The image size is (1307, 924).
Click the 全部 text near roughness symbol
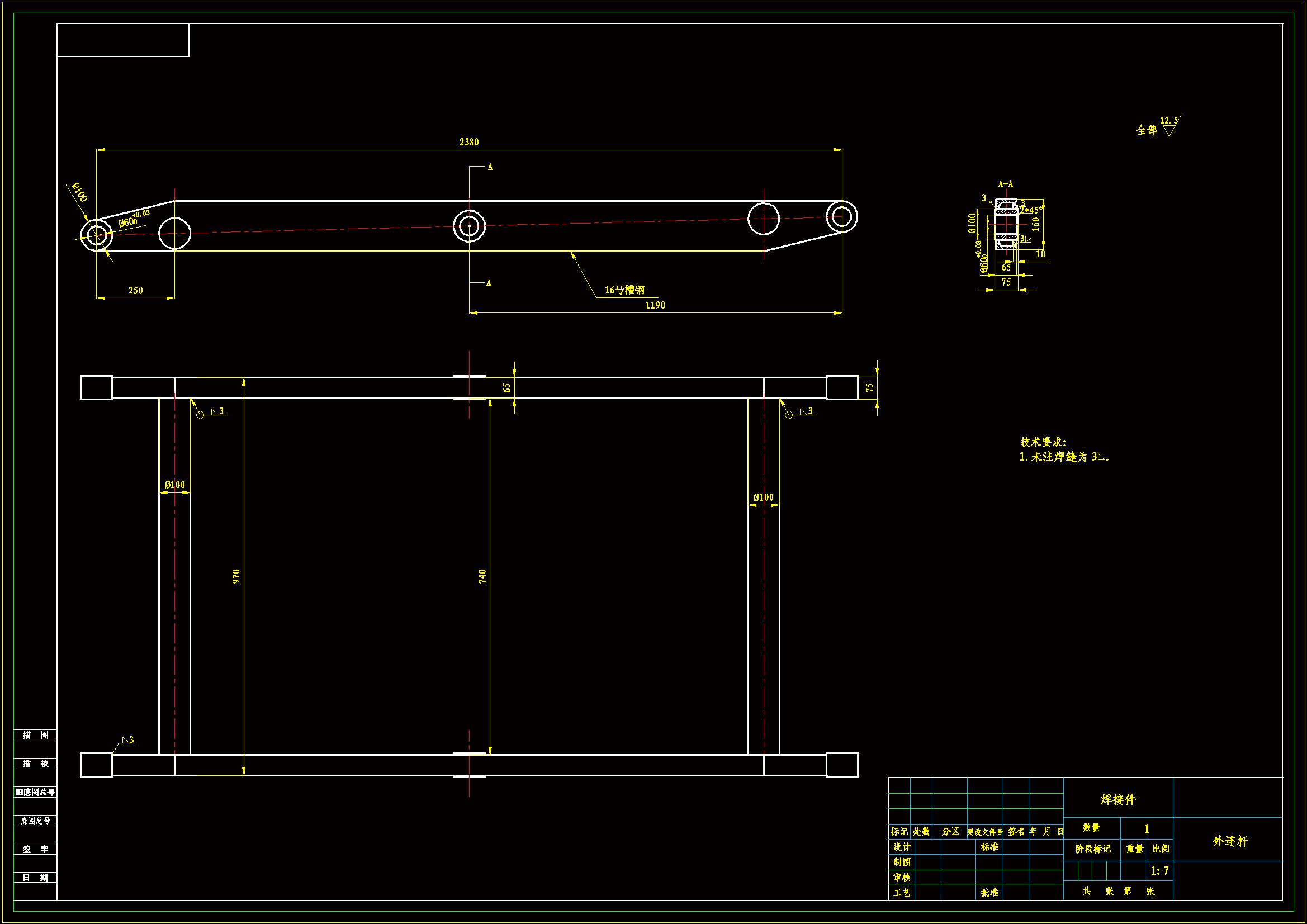coord(1146,130)
